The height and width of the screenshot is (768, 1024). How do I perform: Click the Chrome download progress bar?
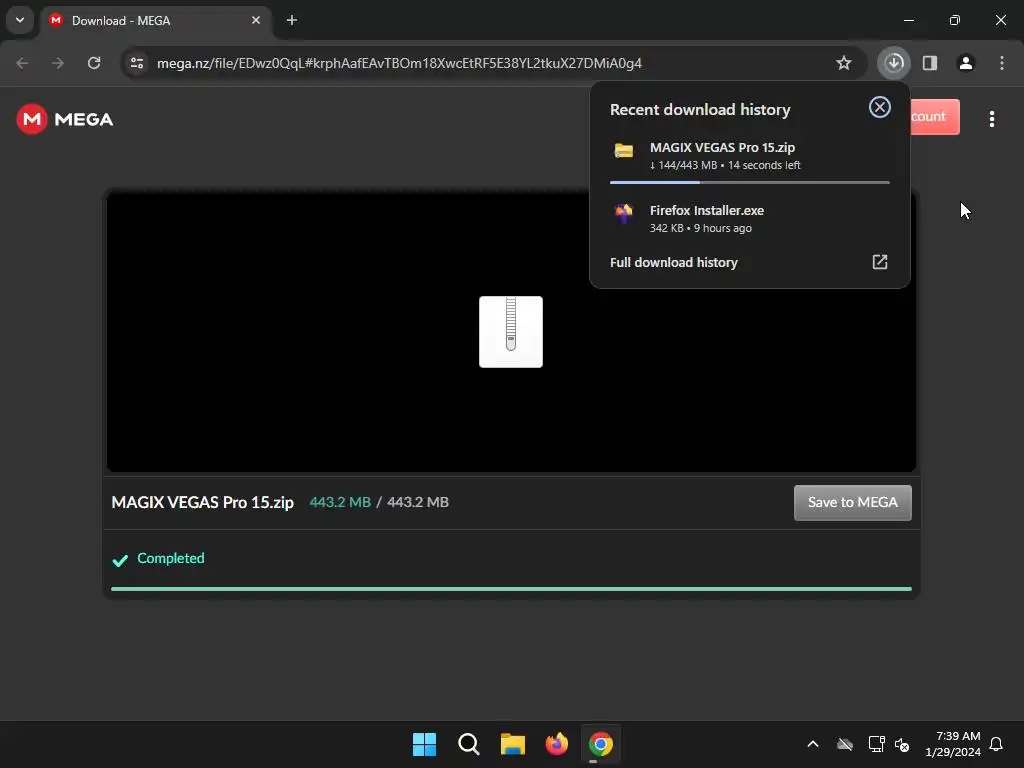[750, 182]
